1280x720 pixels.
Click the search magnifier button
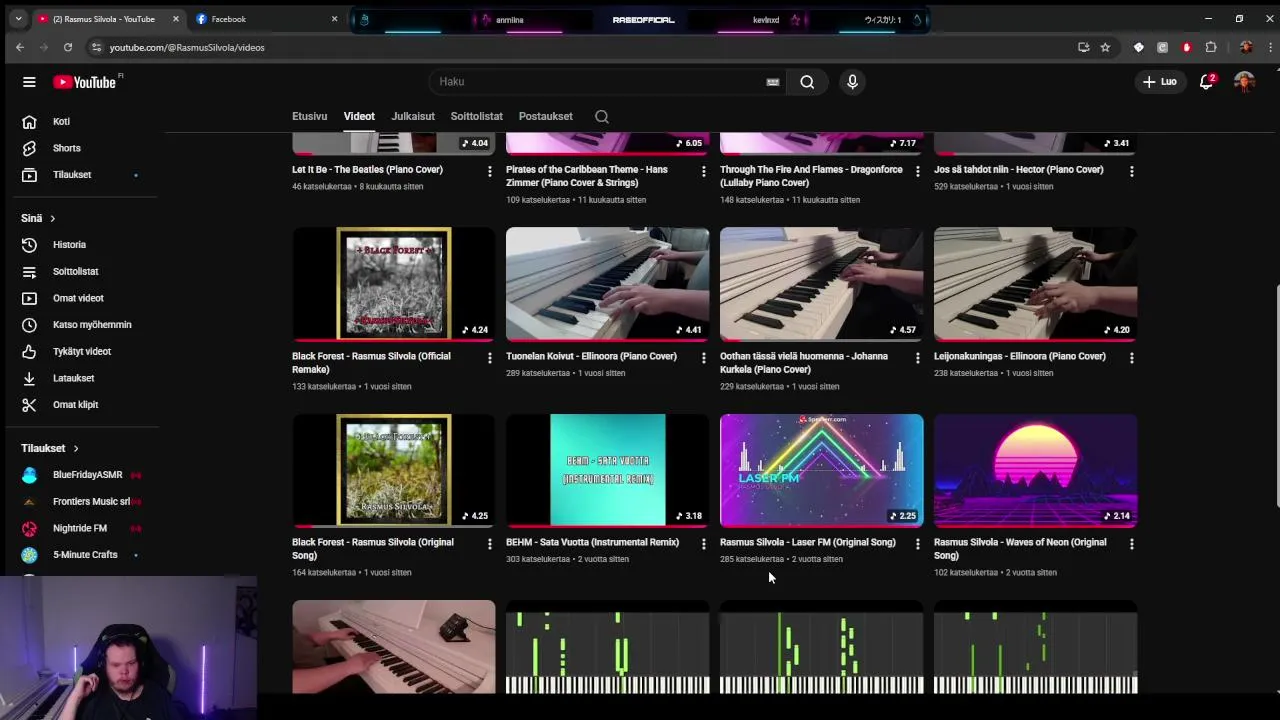807,82
